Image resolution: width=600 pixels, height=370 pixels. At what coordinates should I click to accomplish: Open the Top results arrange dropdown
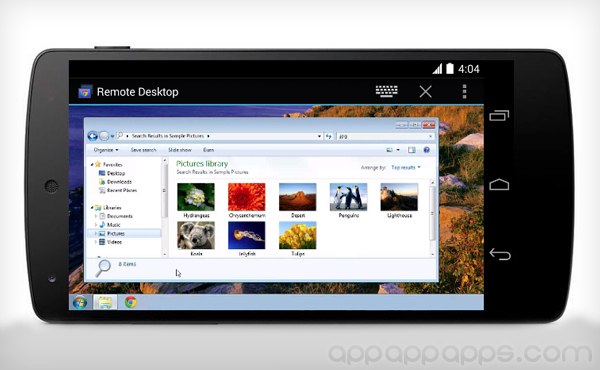406,168
